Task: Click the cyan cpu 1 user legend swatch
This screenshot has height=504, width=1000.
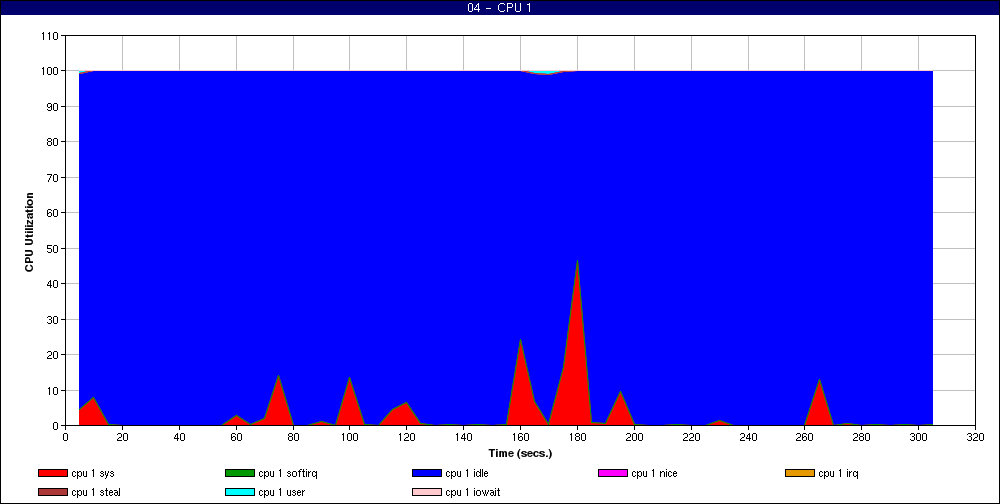Action: (x=239, y=492)
